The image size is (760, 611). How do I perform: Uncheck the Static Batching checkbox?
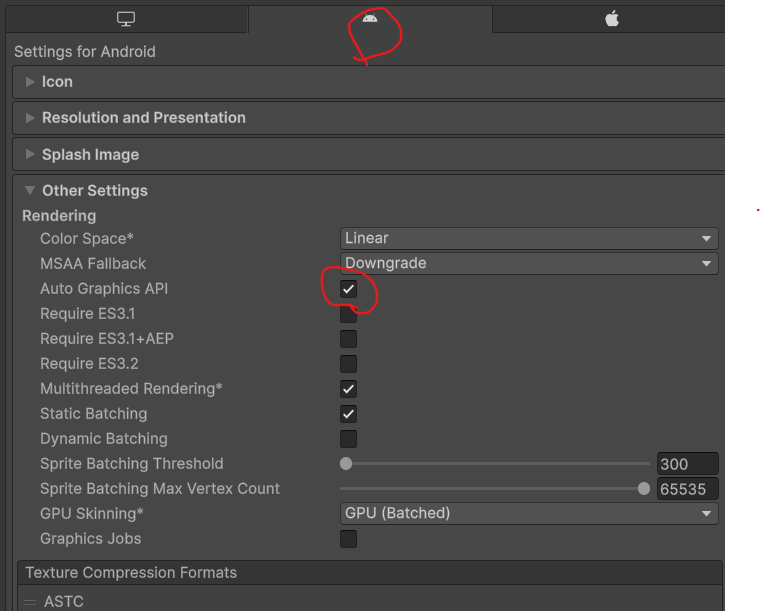click(348, 414)
